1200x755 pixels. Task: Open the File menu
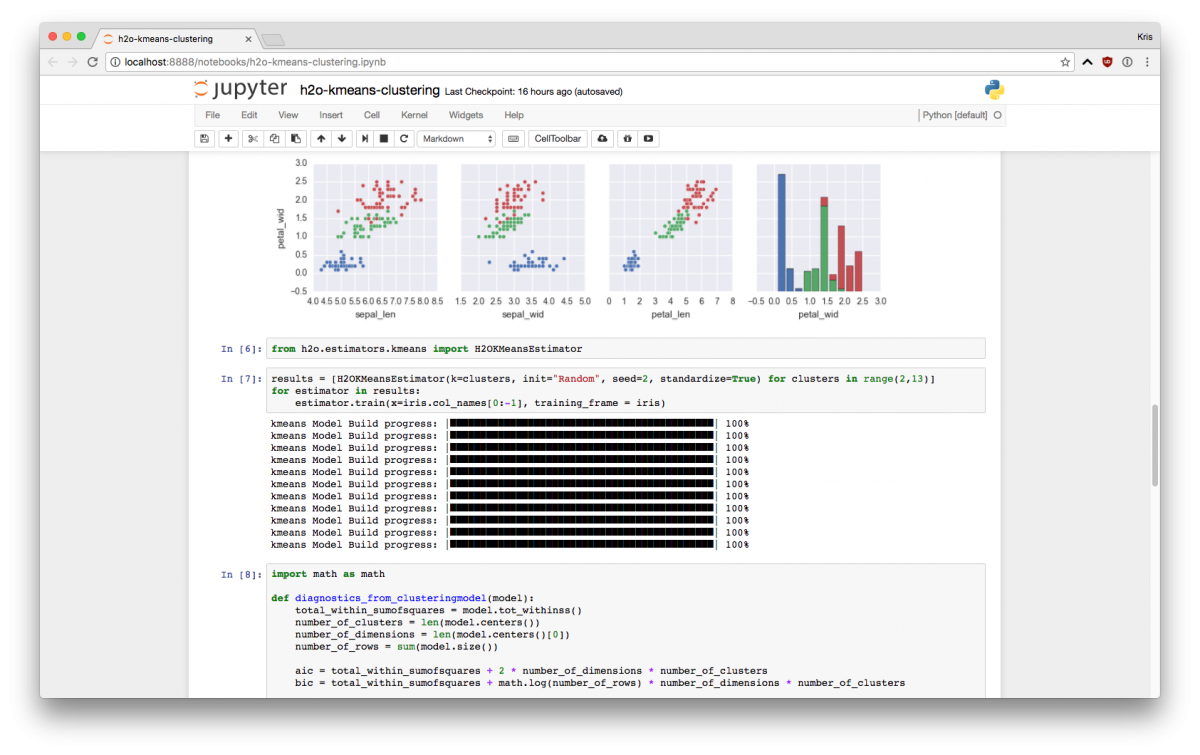(x=212, y=115)
